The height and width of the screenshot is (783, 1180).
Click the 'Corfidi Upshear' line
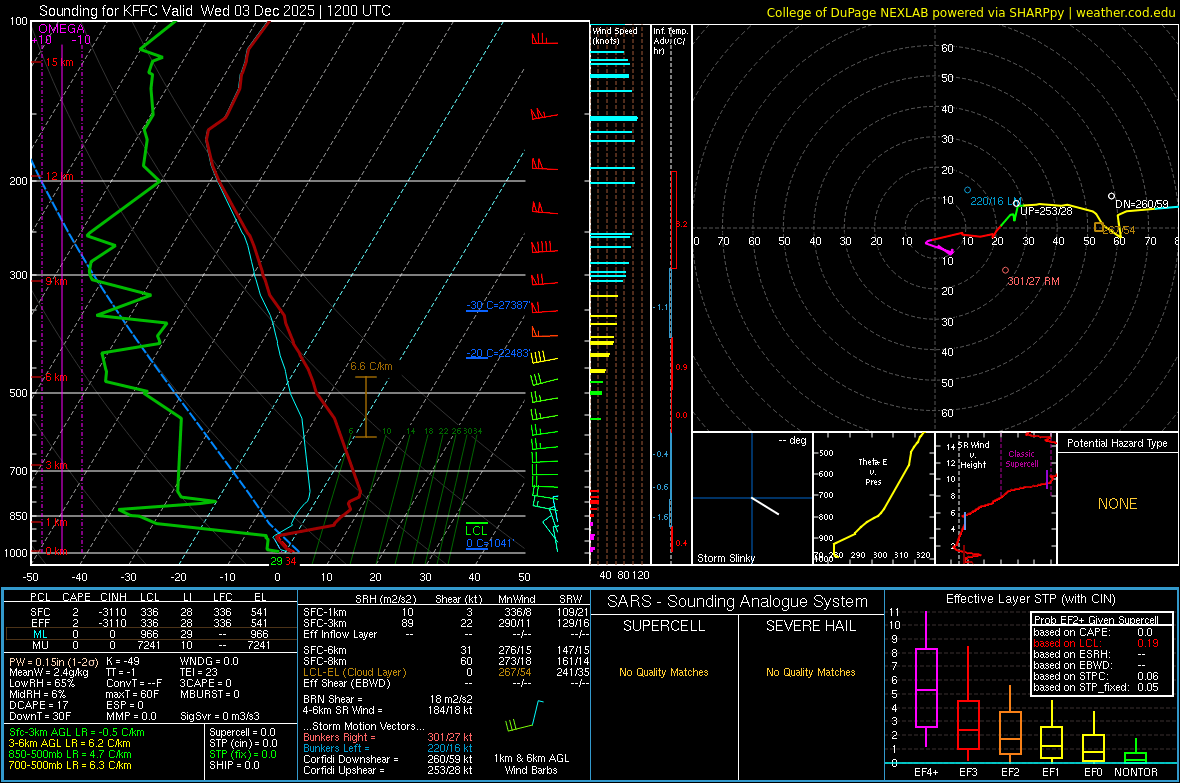coord(388,769)
